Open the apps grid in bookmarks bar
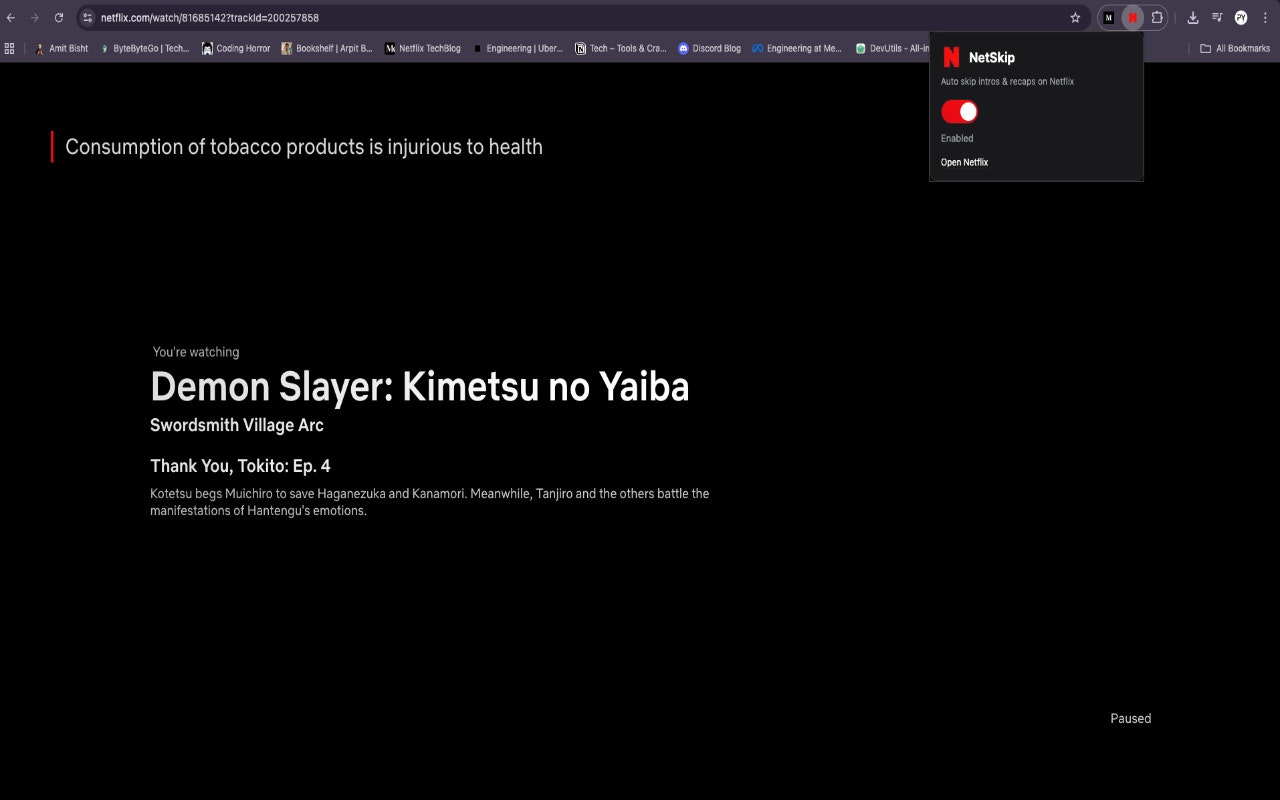 click(9, 48)
